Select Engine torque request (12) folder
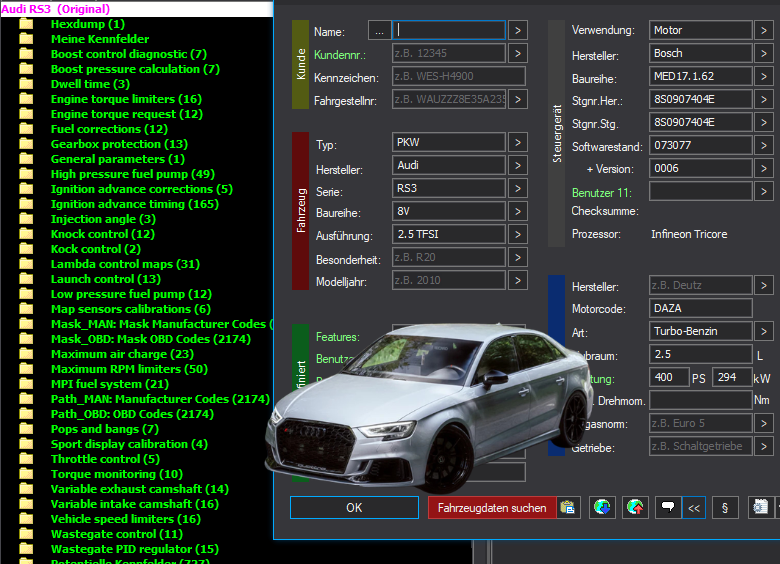The image size is (780, 564). point(127,114)
